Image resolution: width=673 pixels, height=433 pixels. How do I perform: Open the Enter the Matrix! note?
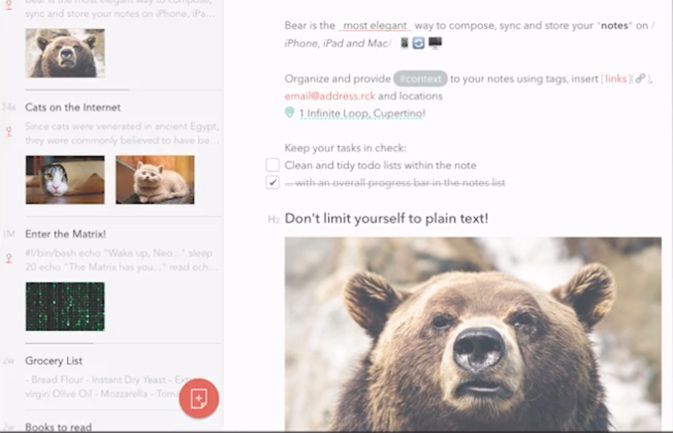[x=65, y=234]
